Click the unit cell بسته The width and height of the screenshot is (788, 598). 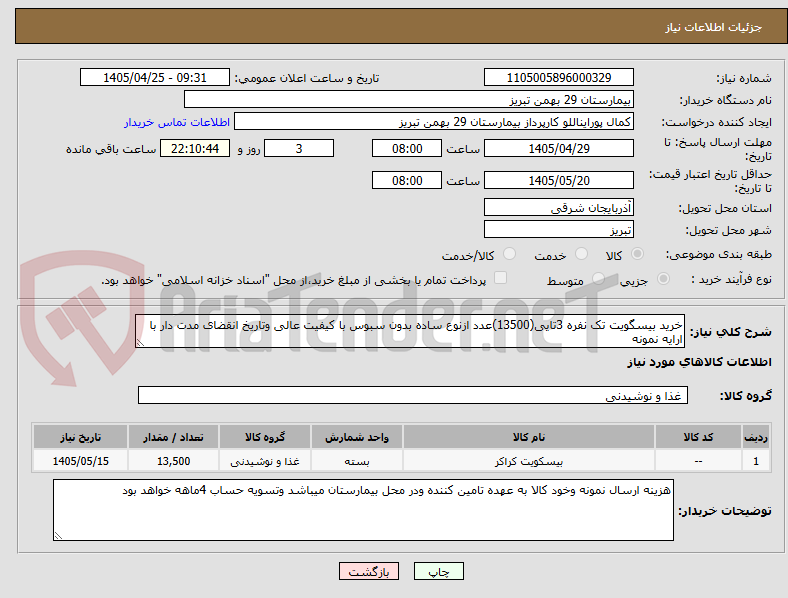pos(357,461)
